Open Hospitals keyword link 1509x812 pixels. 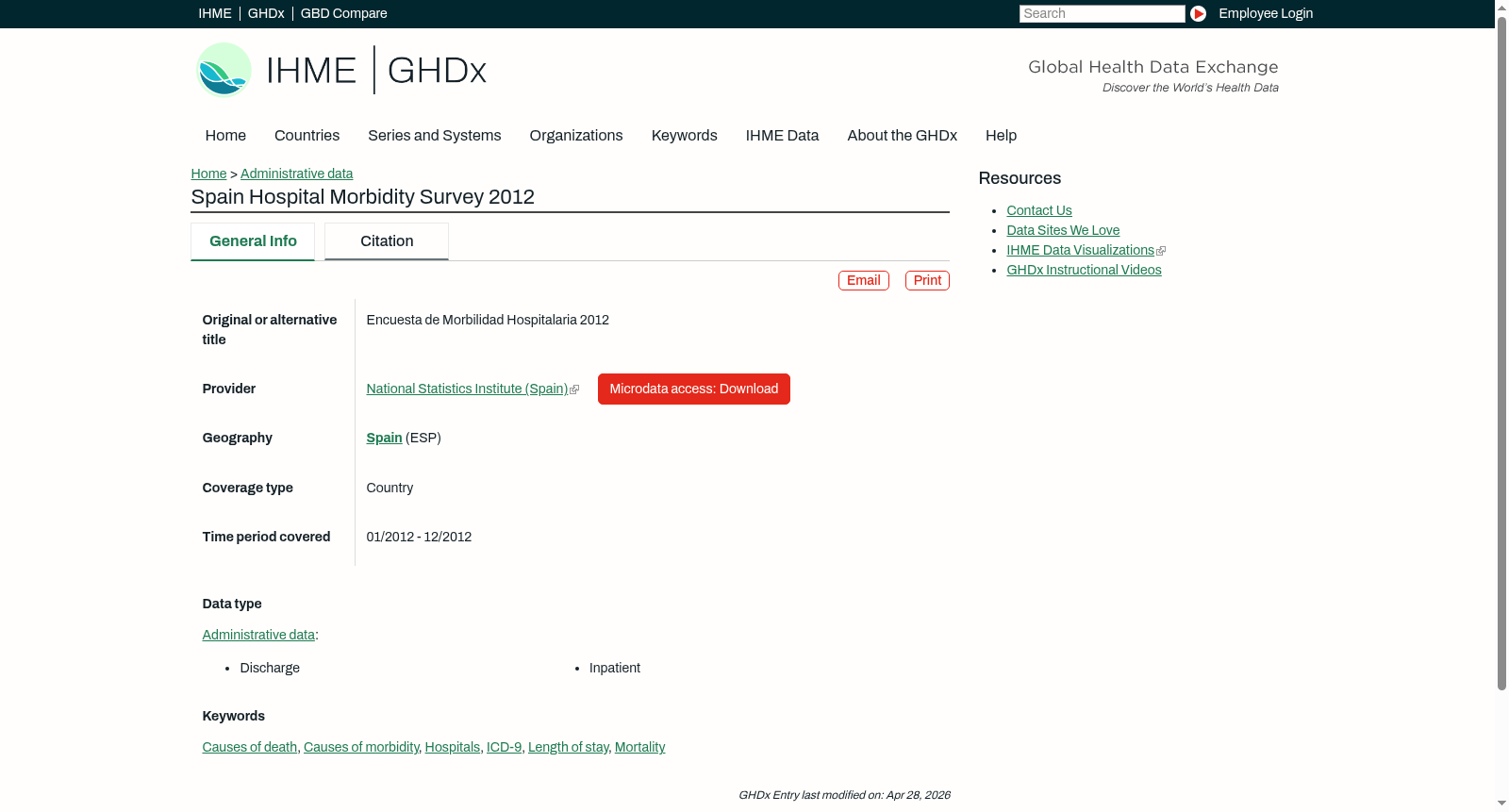[x=452, y=747]
